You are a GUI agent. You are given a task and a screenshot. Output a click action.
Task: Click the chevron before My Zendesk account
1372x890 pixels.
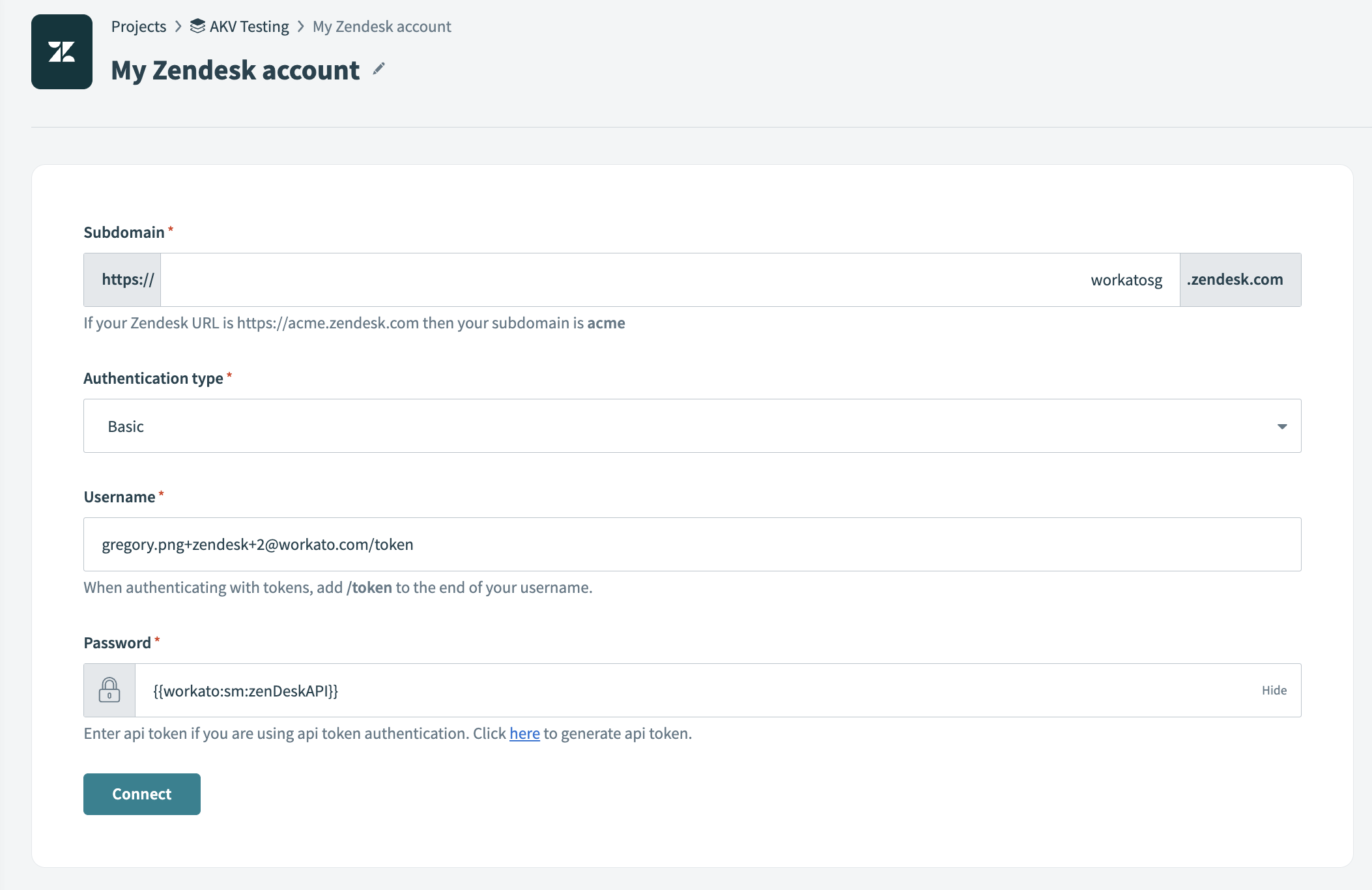click(300, 27)
